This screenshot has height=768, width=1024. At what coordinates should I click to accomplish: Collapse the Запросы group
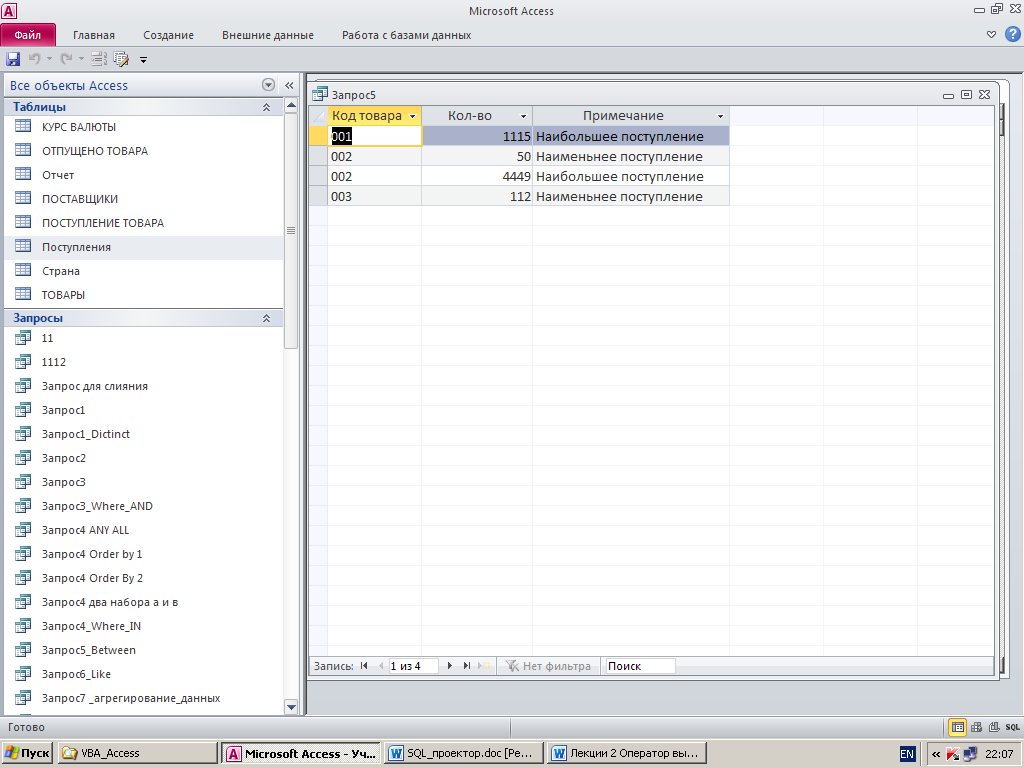[x=266, y=318]
